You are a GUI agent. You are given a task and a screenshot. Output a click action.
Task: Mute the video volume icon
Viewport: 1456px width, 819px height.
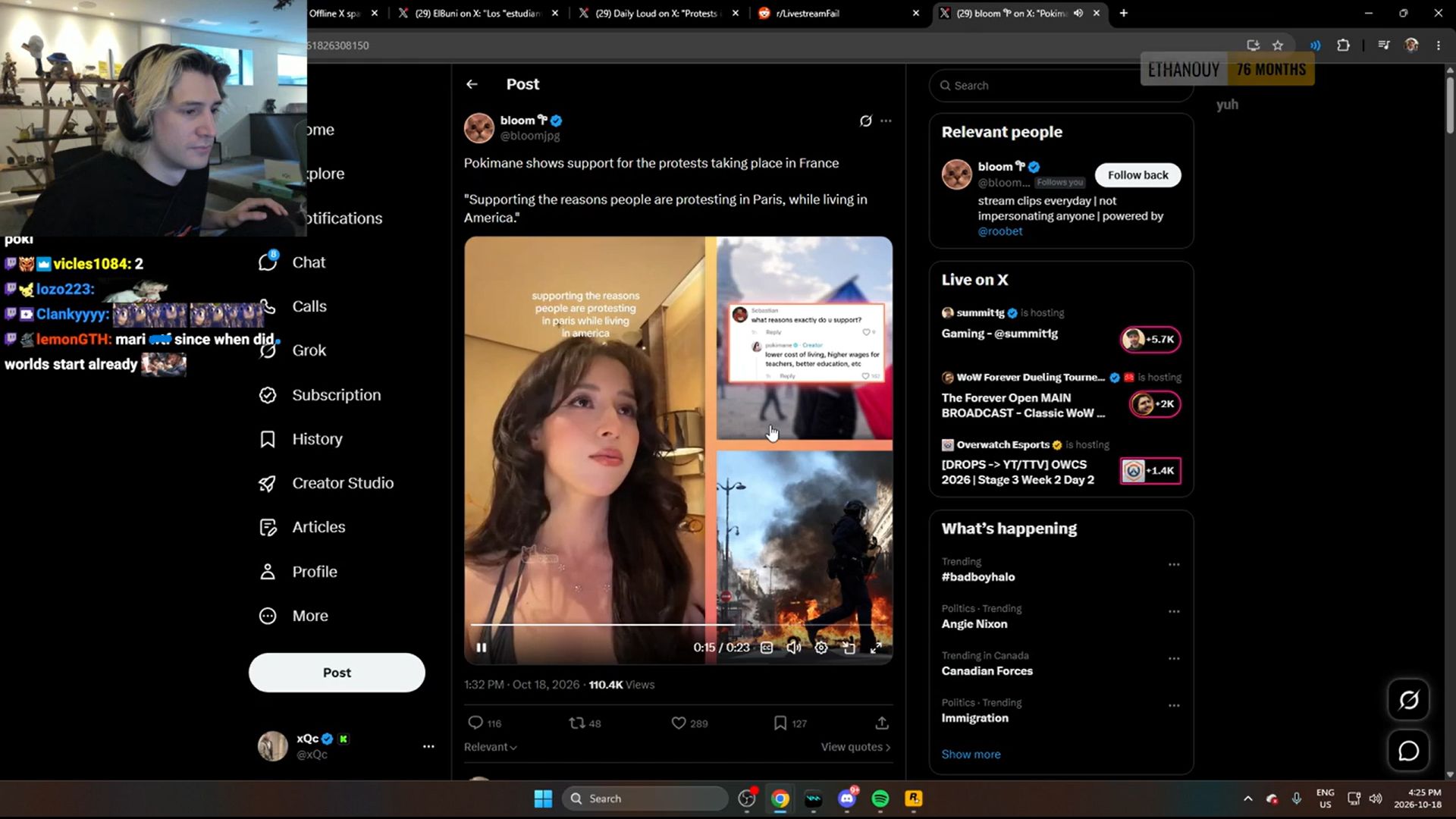(794, 648)
